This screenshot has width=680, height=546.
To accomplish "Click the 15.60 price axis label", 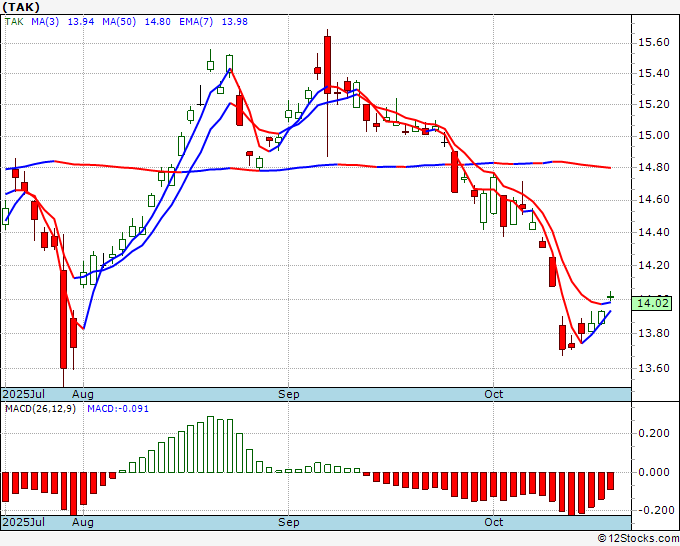I will pos(654,43).
